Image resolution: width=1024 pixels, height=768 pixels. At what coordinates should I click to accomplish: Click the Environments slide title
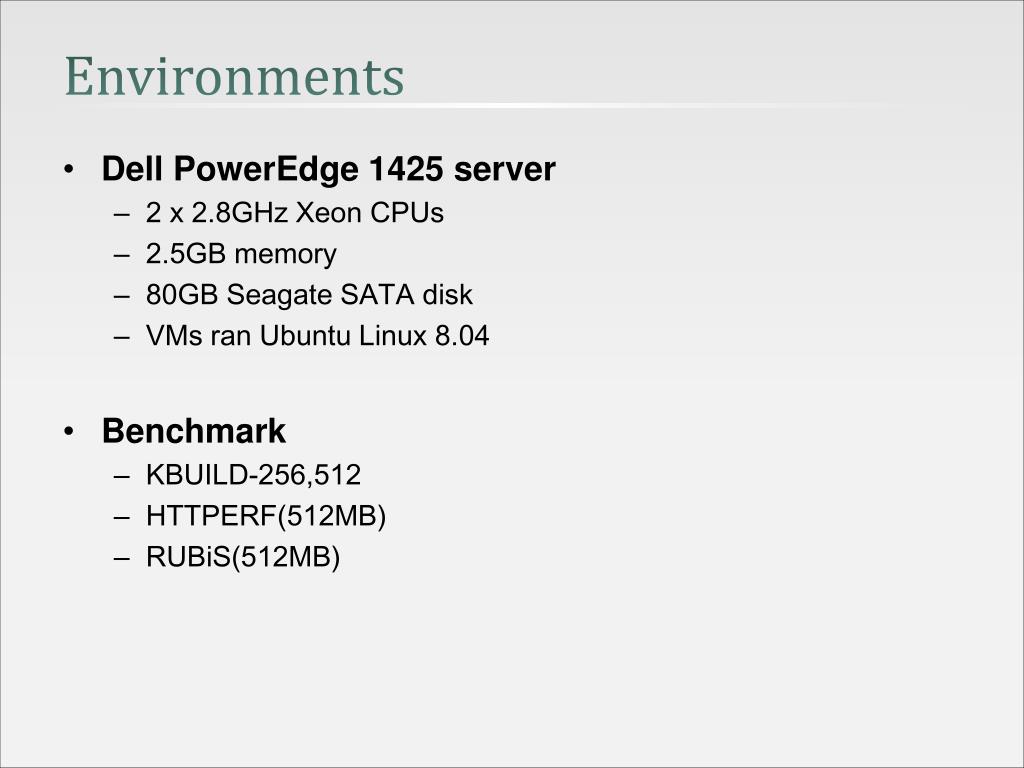point(234,76)
